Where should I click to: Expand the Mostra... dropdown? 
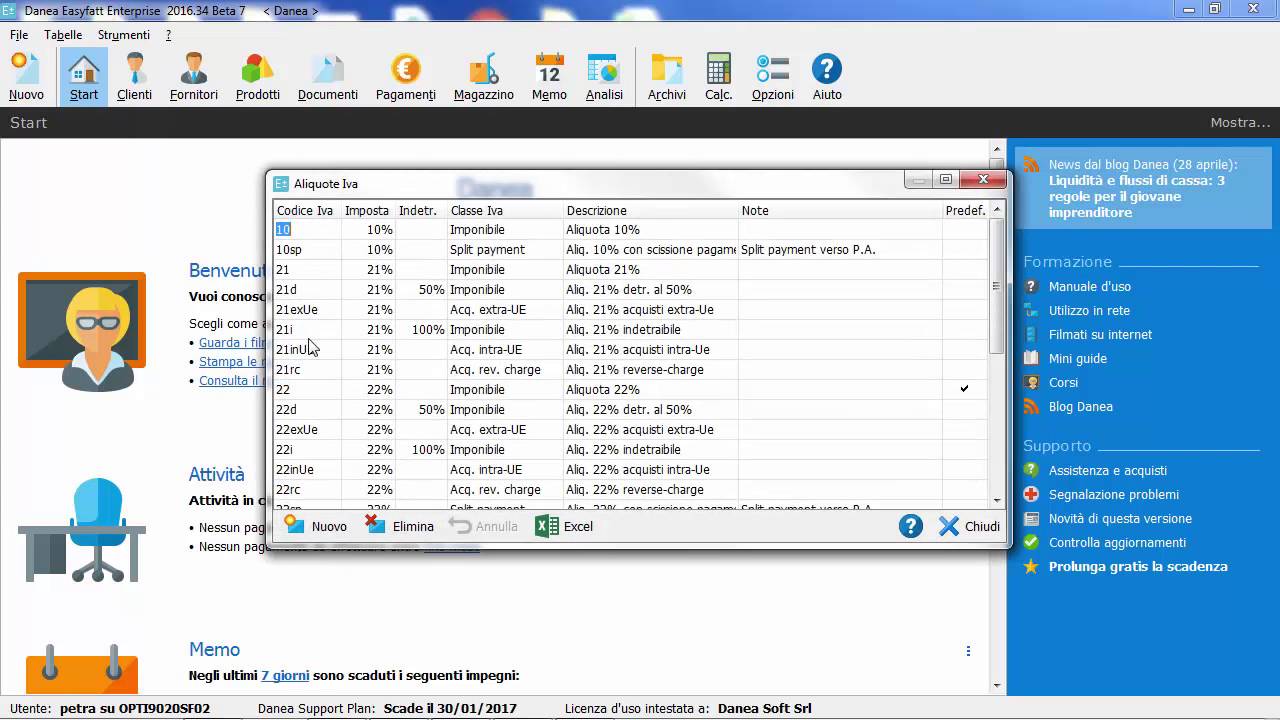tap(1239, 123)
